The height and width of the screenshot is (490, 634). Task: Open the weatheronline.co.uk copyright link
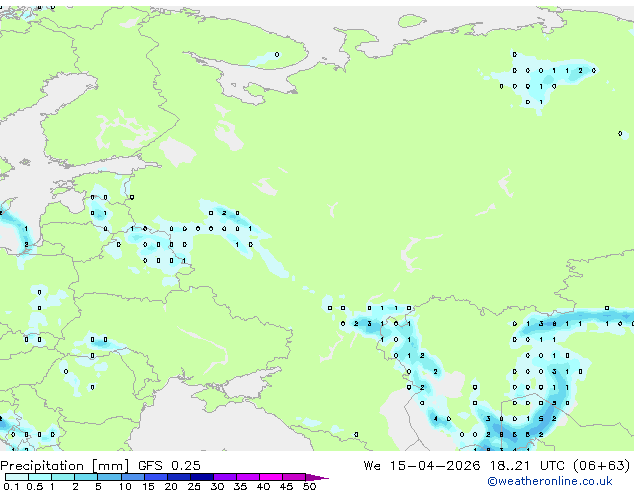pyautogui.click(x=549, y=481)
